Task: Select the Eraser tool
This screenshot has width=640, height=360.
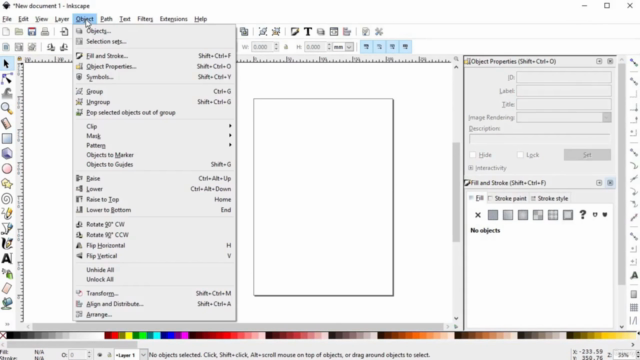Action: (7, 289)
